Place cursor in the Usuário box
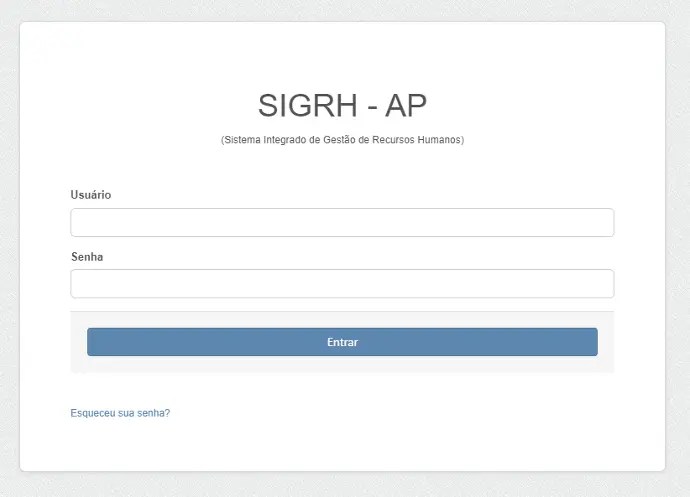The image size is (690, 497). pos(342,222)
